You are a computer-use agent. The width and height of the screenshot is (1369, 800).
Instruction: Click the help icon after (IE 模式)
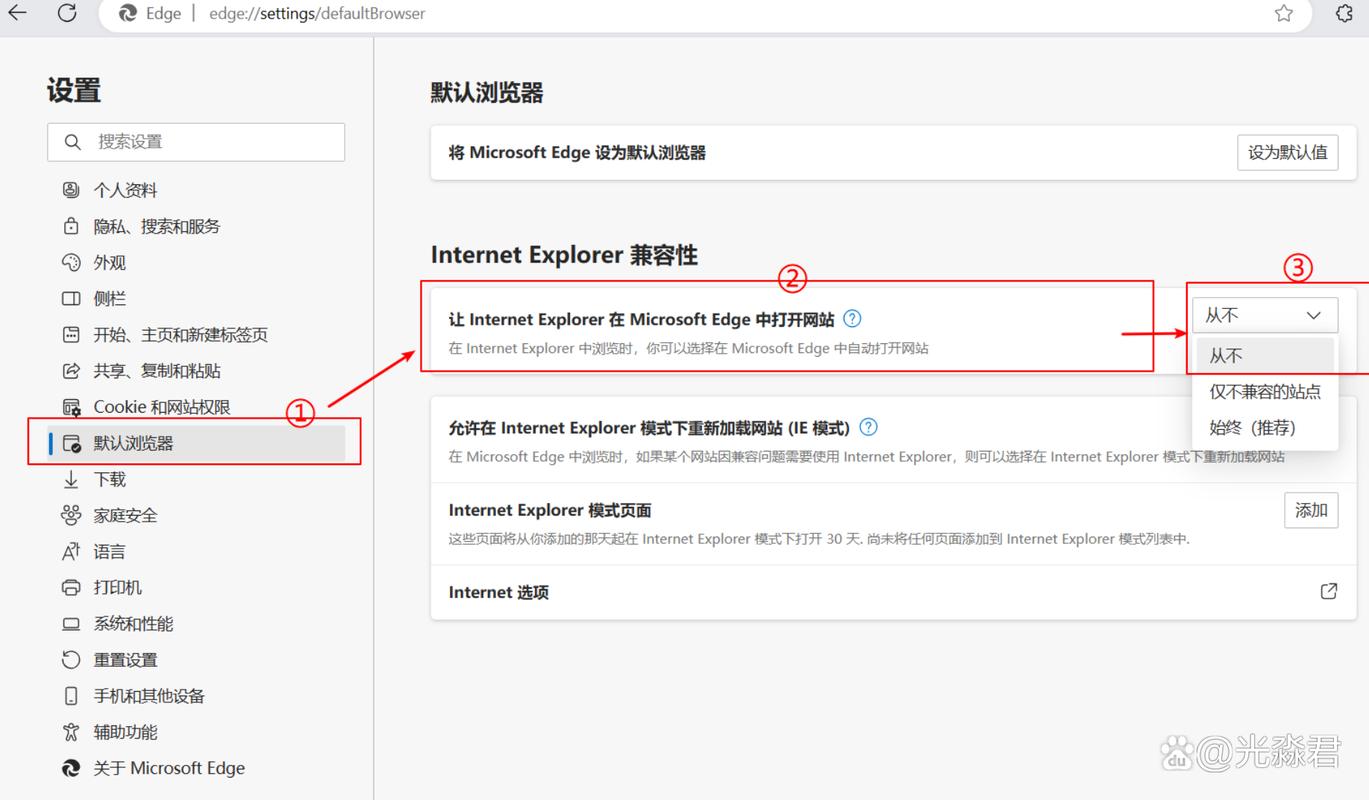868,427
